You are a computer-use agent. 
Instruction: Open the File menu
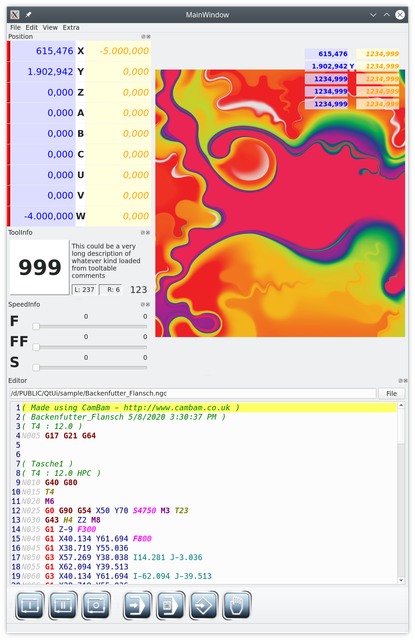coord(16,27)
